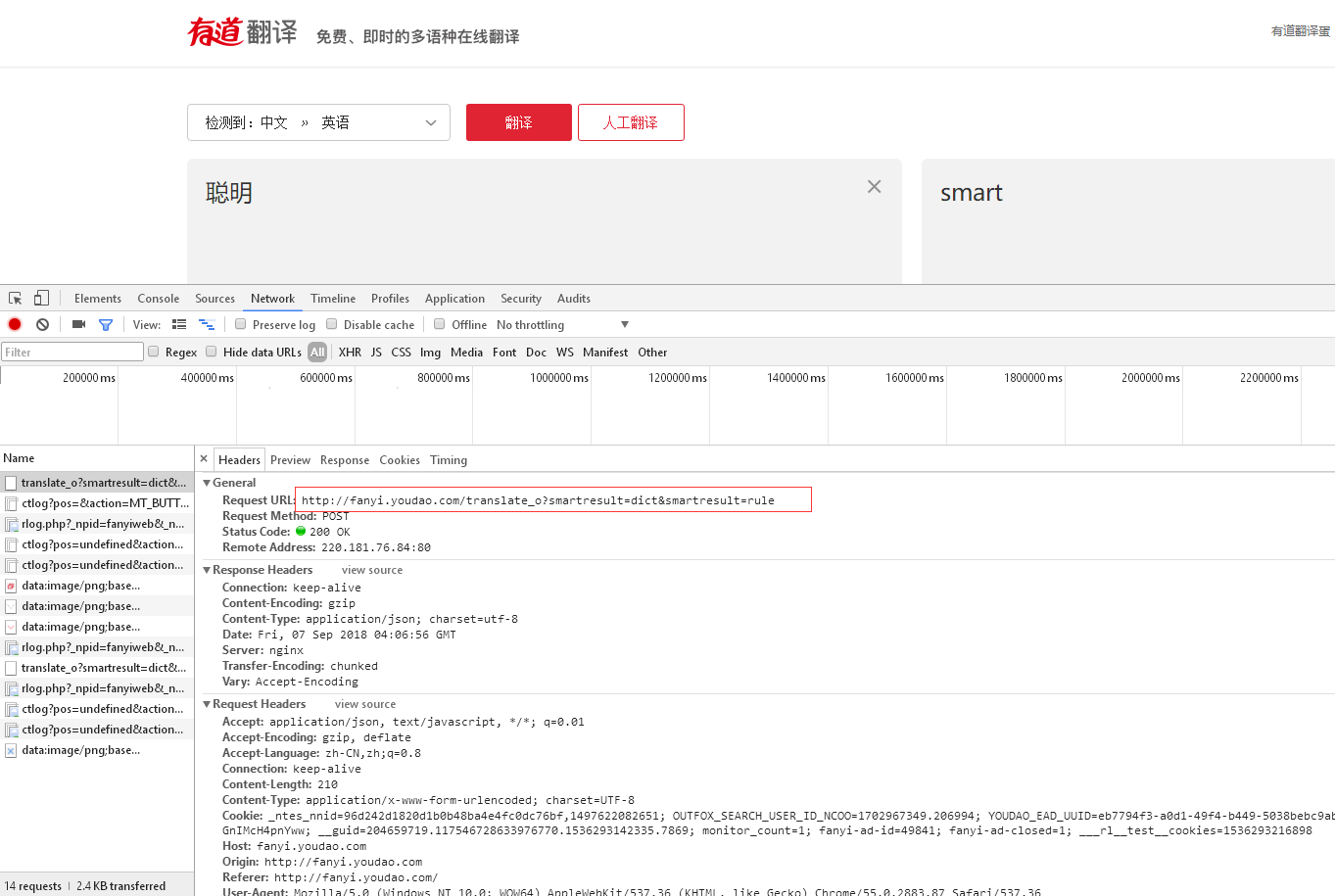Select the highlighted translate_o request row
This screenshot has width=1335, height=896.
point(97,483)
